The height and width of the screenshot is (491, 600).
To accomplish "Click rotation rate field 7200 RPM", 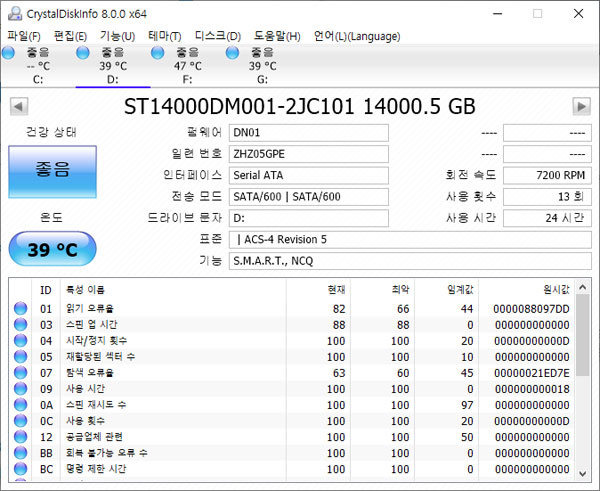I will (547, 175).
